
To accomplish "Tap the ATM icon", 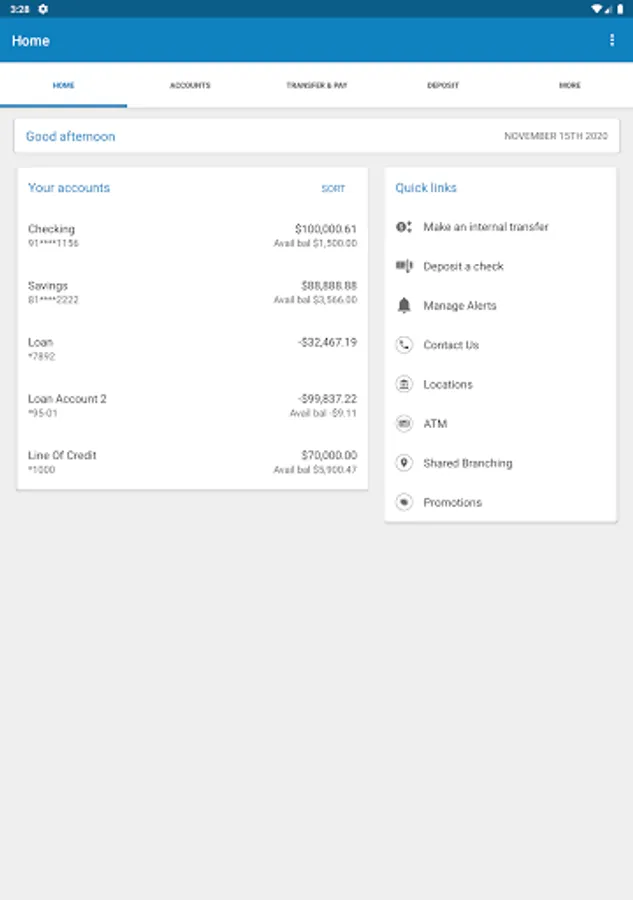I will pyautogui.click(x=404, y=424).
